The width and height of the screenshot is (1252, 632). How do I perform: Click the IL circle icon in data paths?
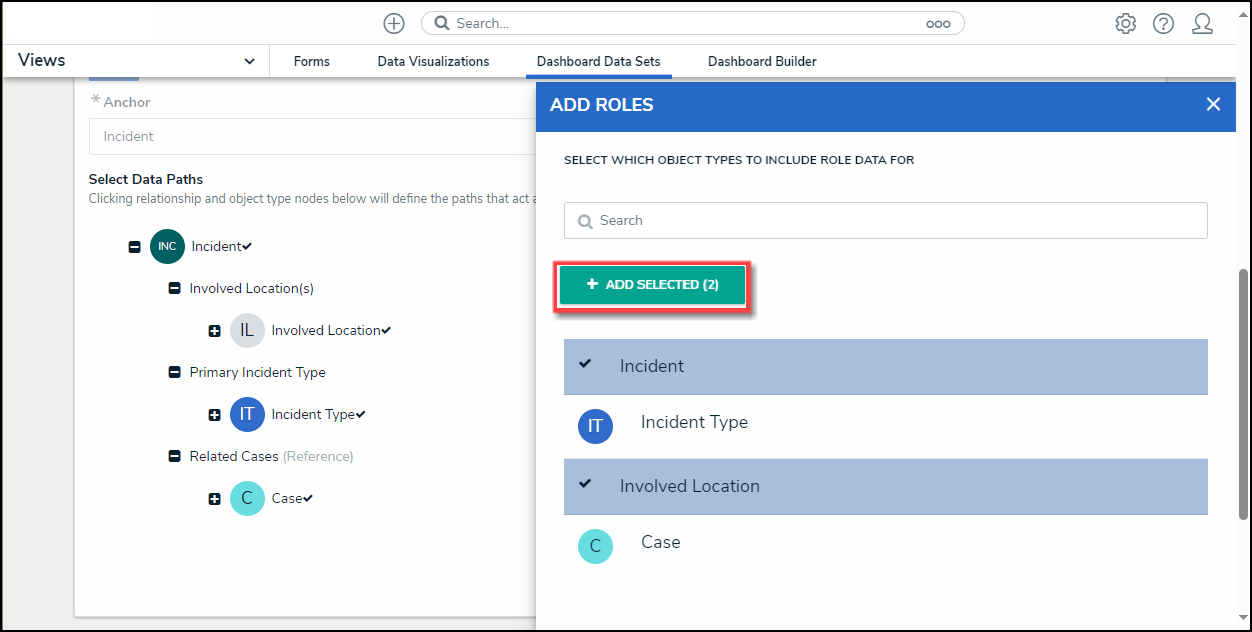point(247,330)
